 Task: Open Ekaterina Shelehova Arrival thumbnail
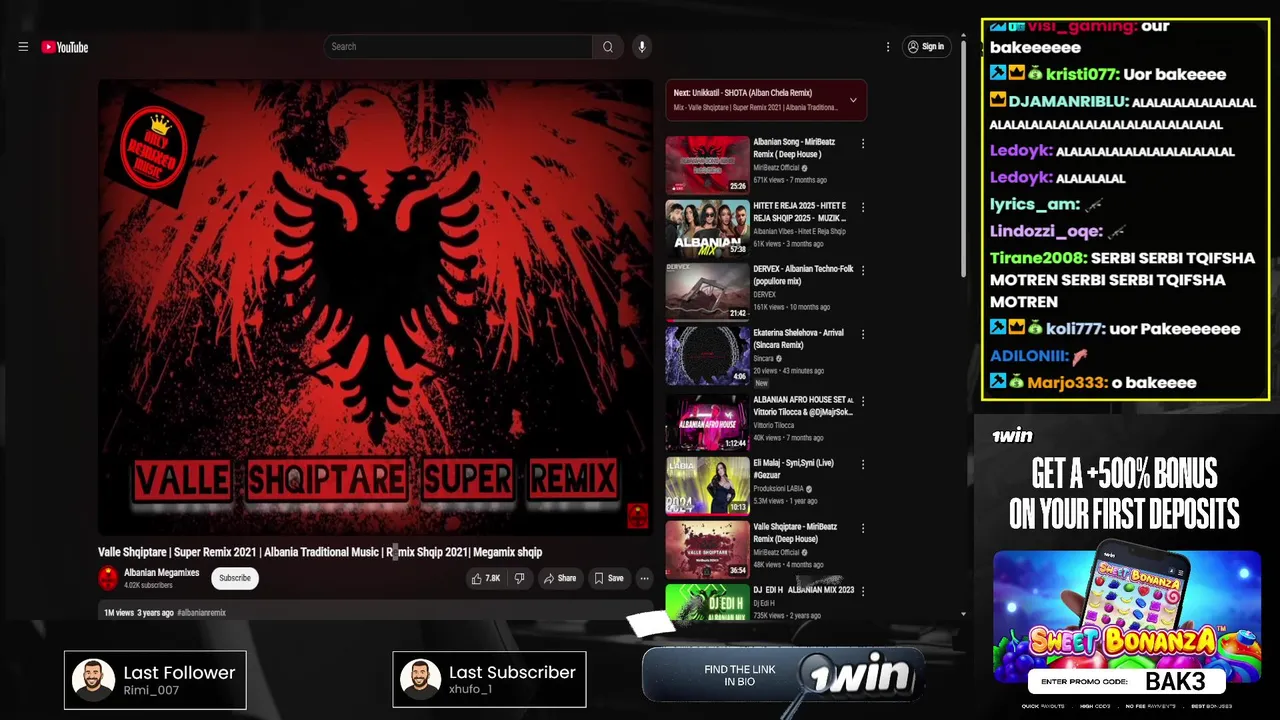click(x=707, y=355)
